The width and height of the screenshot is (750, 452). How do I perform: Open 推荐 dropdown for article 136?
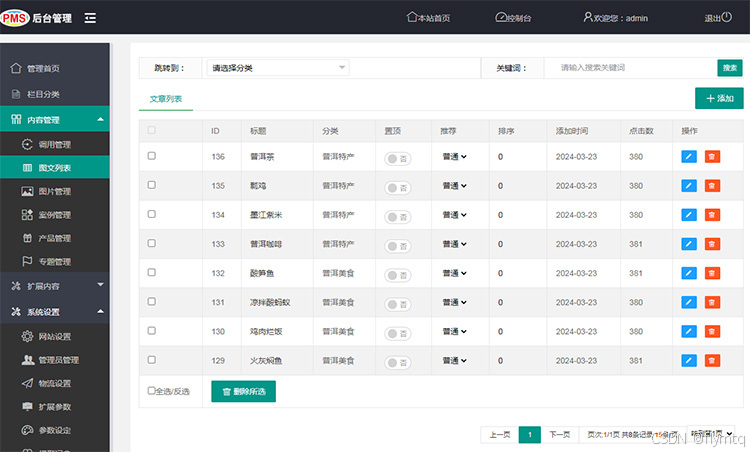click(x=454, y=156)
